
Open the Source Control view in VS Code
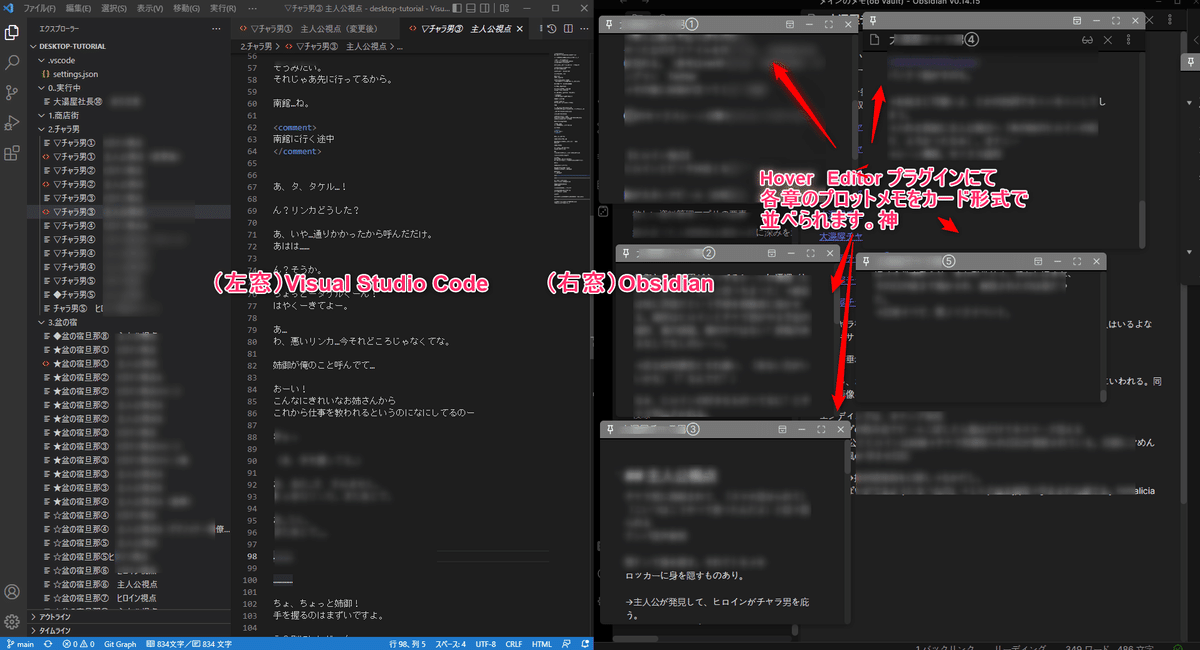(12, 92)
